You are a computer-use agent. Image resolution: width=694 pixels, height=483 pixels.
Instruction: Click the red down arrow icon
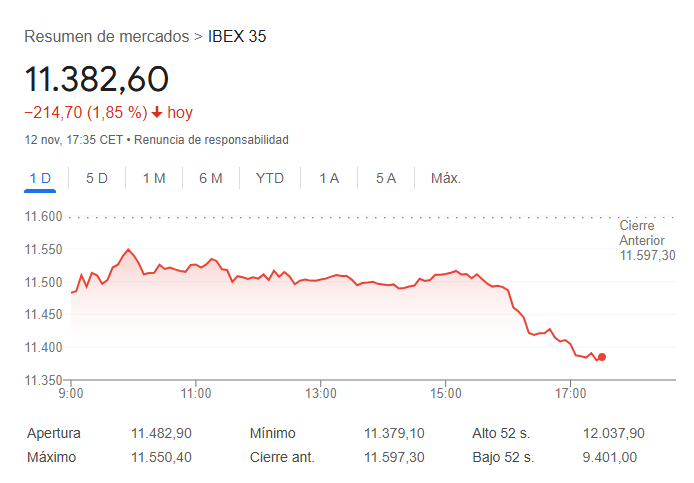(157, 112)
